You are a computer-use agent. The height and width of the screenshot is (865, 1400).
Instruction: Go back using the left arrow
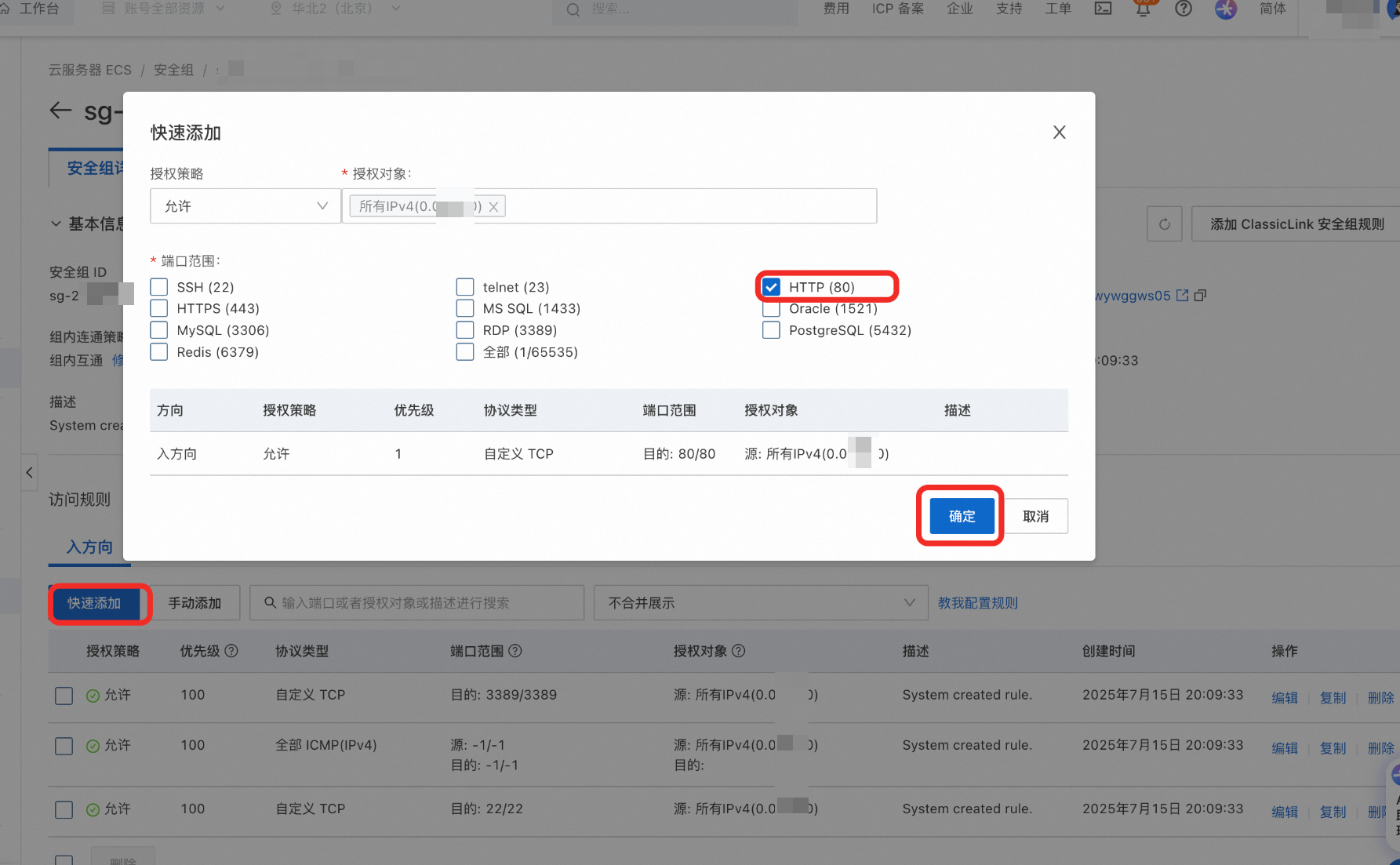click(60, 111)
